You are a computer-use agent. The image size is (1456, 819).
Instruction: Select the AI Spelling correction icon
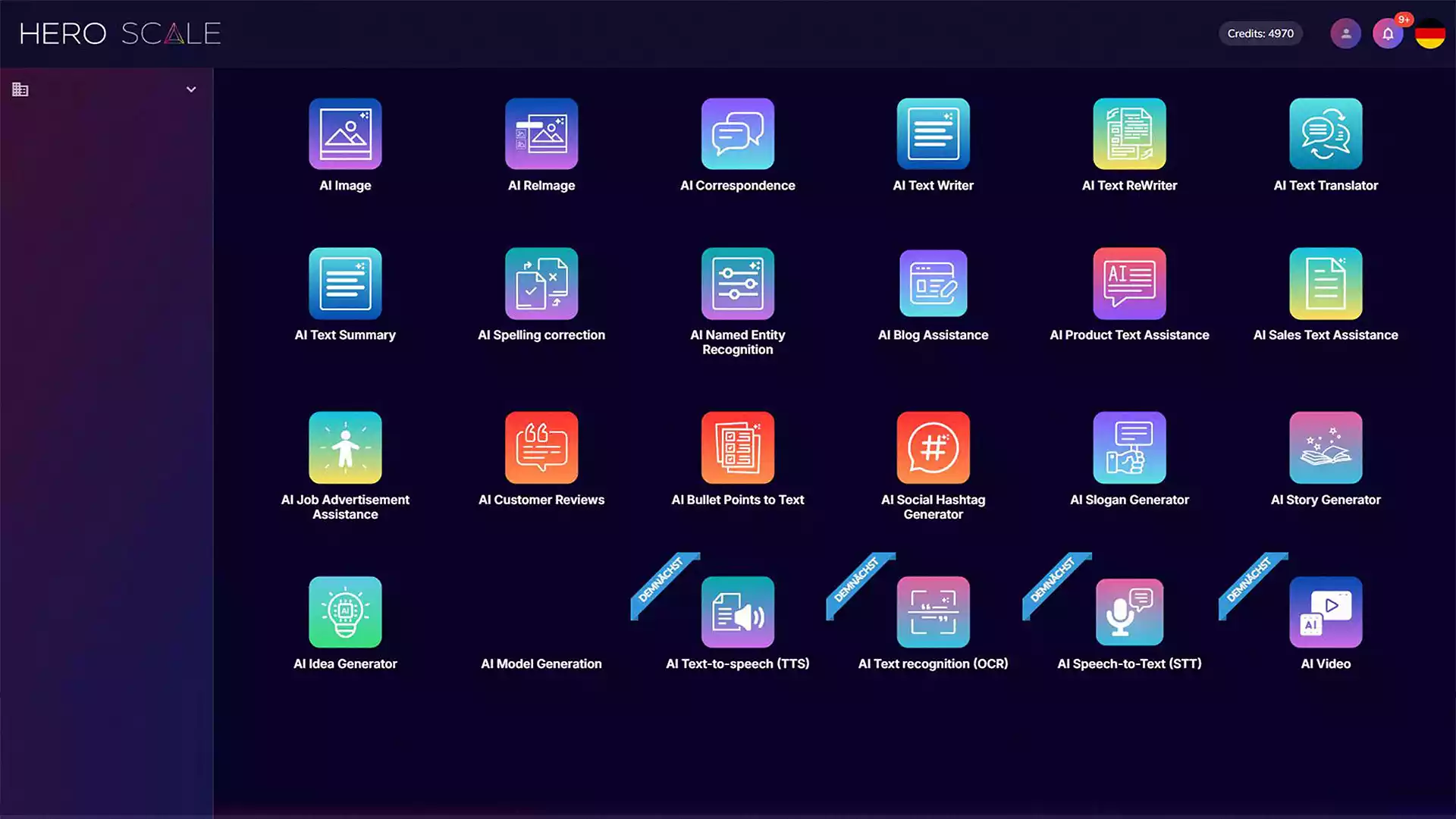[x=541, y=284]
